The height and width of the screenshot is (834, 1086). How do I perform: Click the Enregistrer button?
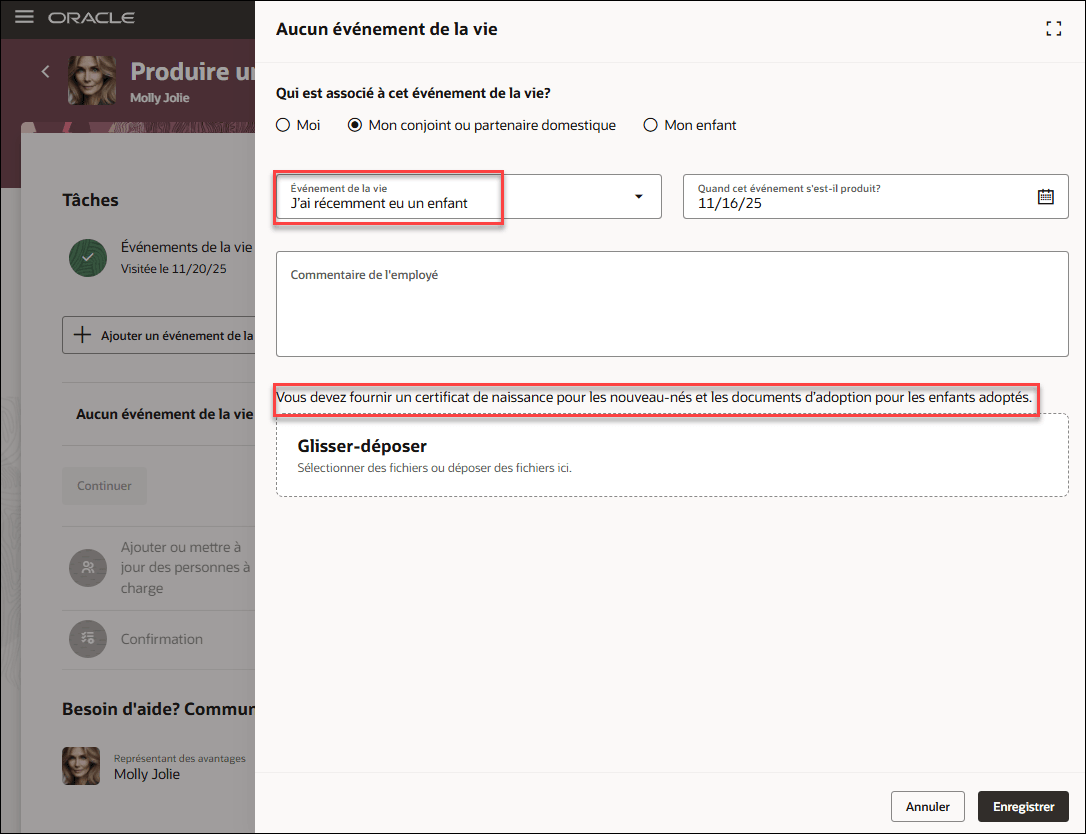coord(1023,806)
